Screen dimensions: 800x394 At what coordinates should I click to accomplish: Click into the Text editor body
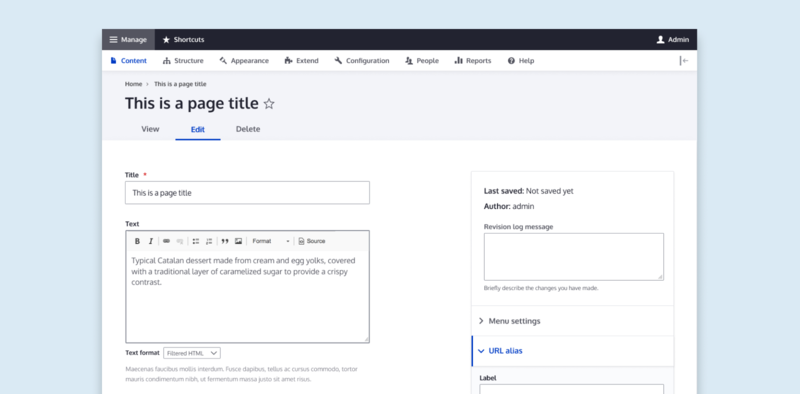click(x=247, y=296)
